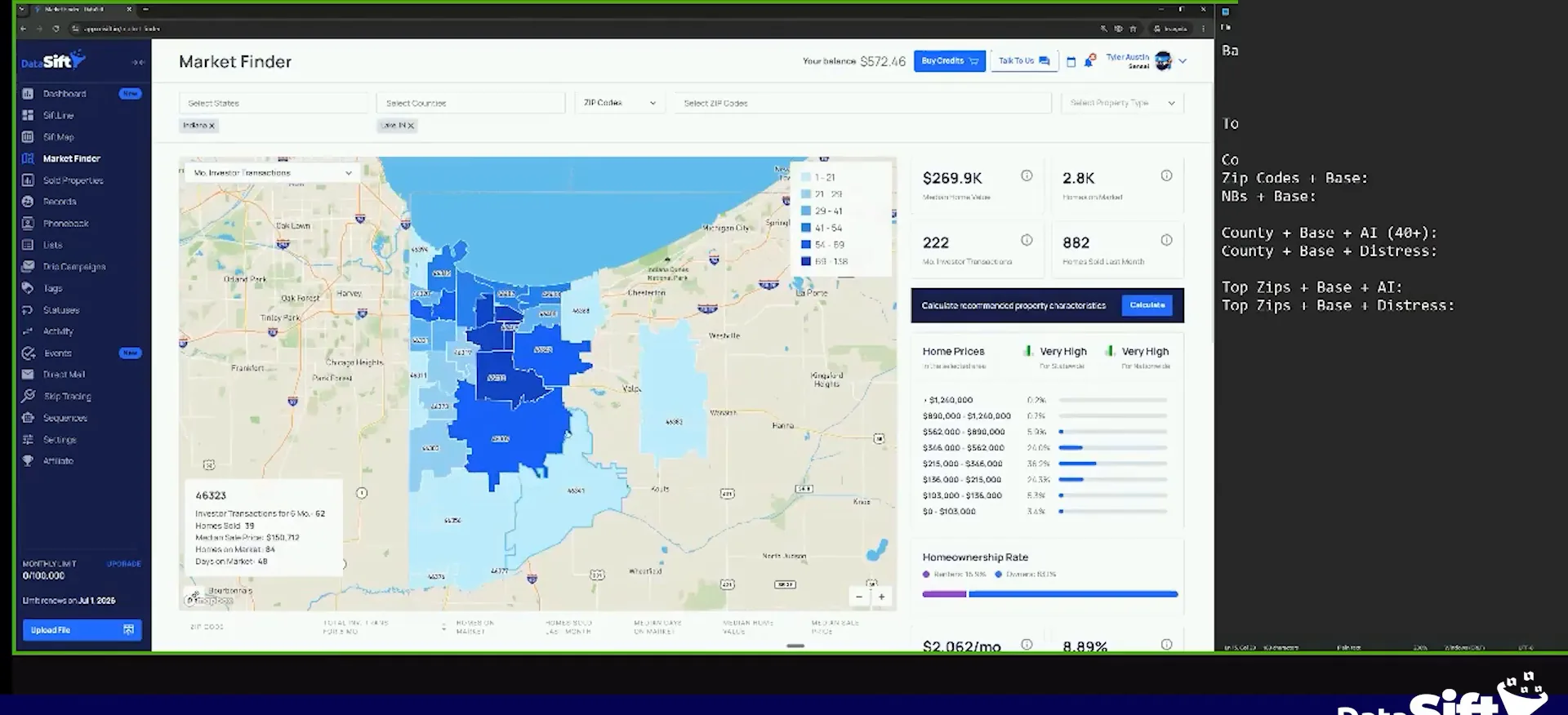Open Lists in the sidebar menu
Screen dimensions: 1568x715
(x=52, y=245)
